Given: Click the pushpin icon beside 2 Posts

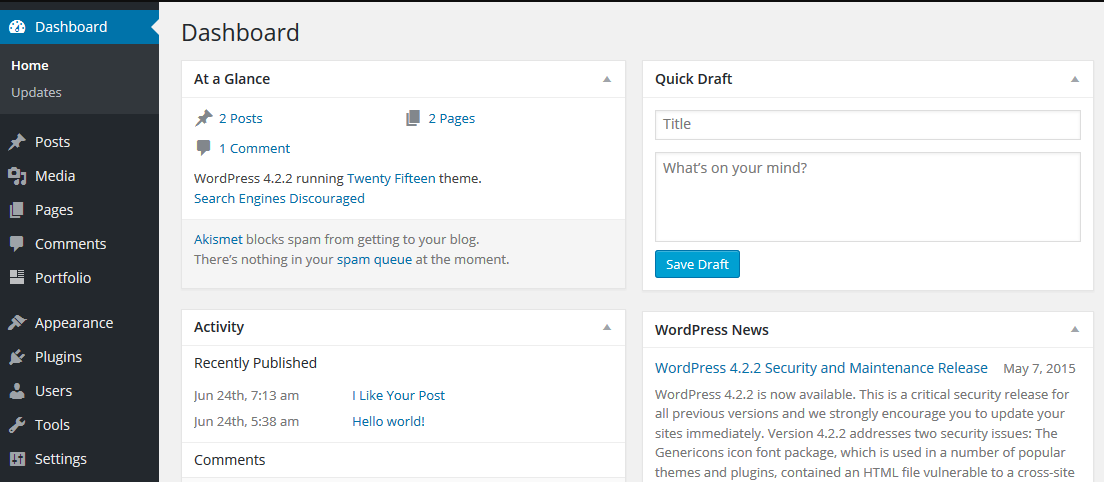Looking at the screenshot, I should point(203,118).
